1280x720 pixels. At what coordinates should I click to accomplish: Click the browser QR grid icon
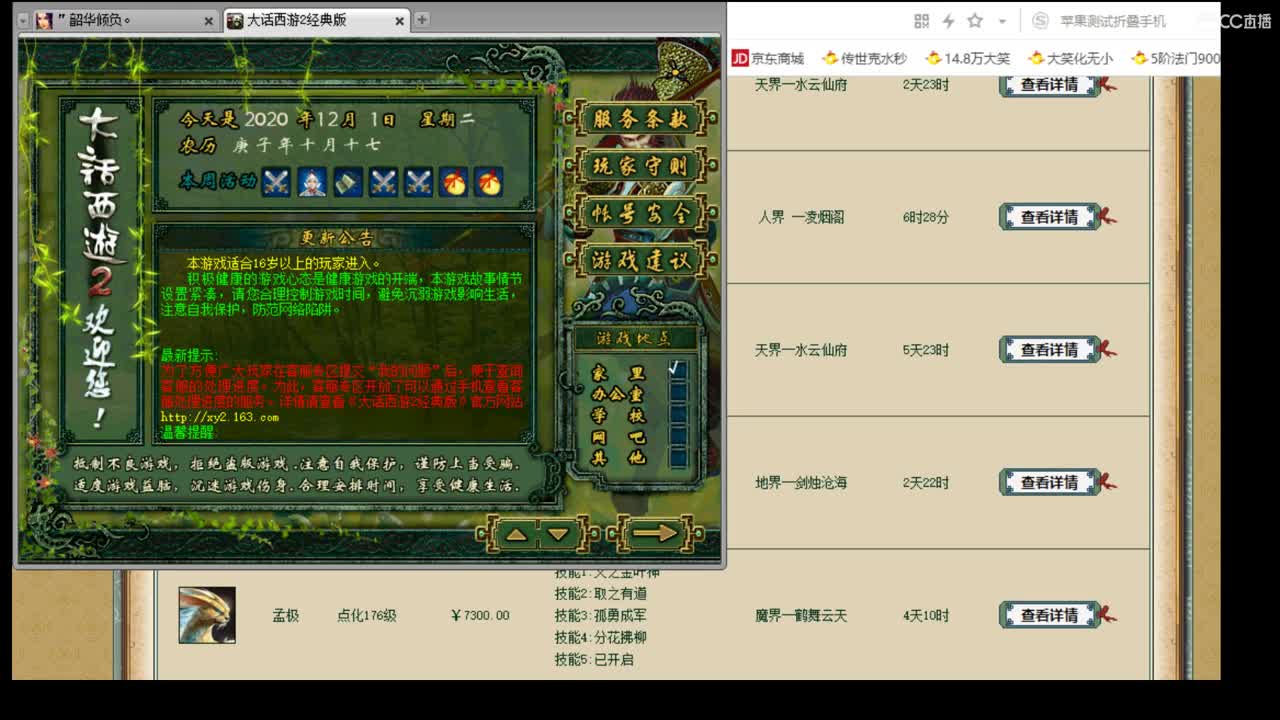pos(922,21)
